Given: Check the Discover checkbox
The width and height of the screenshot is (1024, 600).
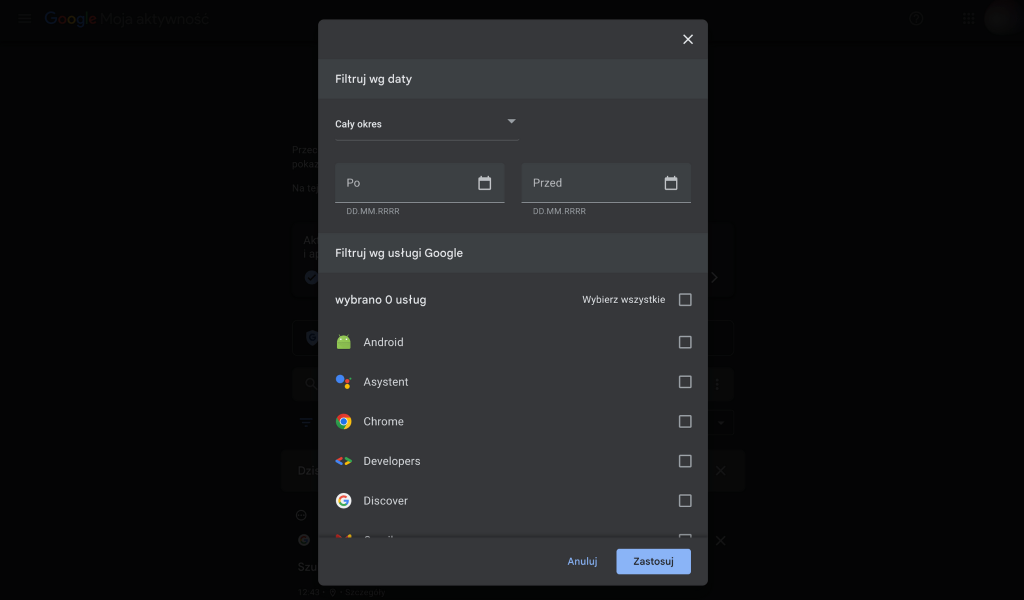Looking at the screenshot, I should pos(685,501).
